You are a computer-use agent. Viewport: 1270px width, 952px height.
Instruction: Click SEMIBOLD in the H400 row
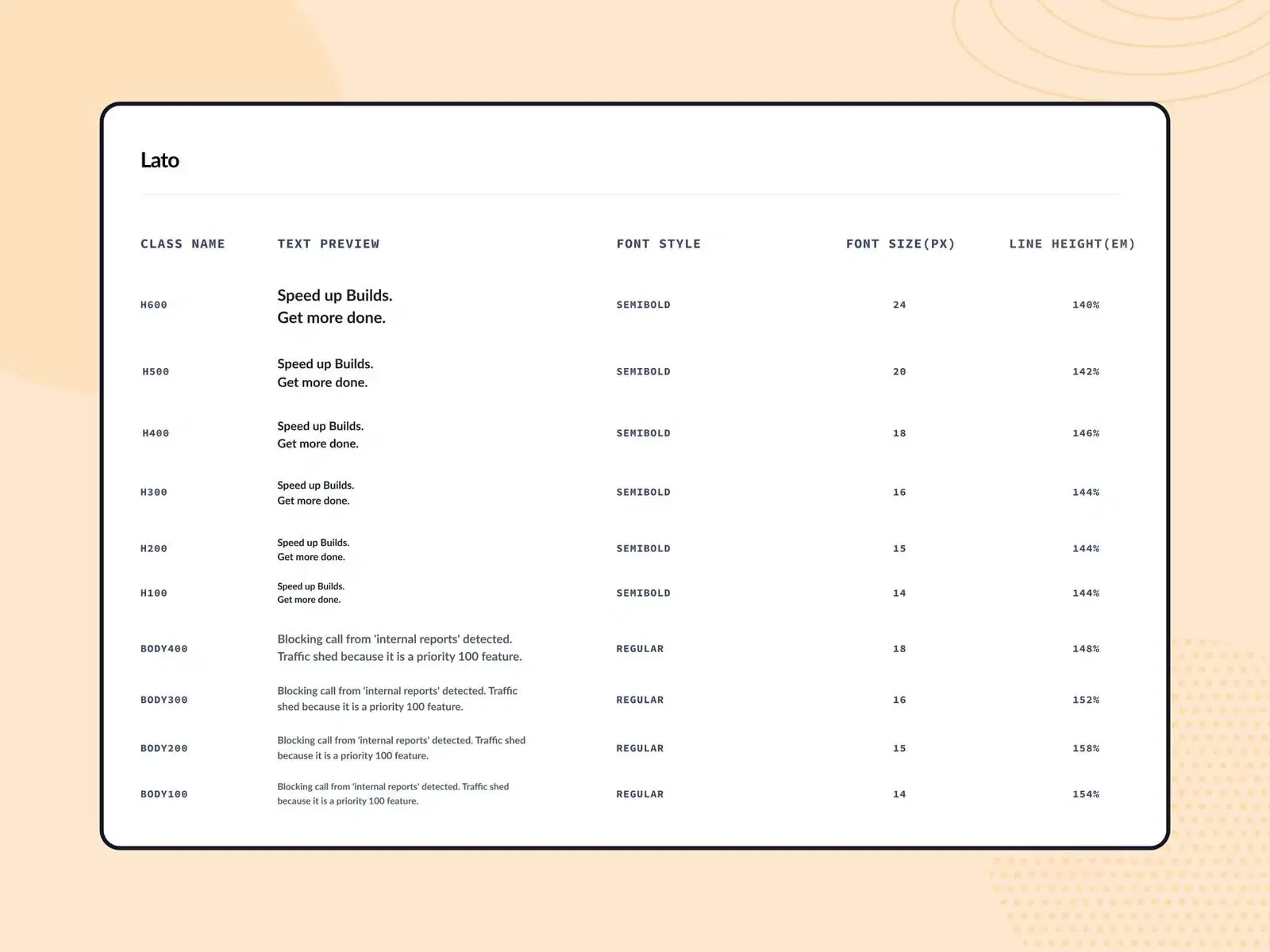[644, 433]
